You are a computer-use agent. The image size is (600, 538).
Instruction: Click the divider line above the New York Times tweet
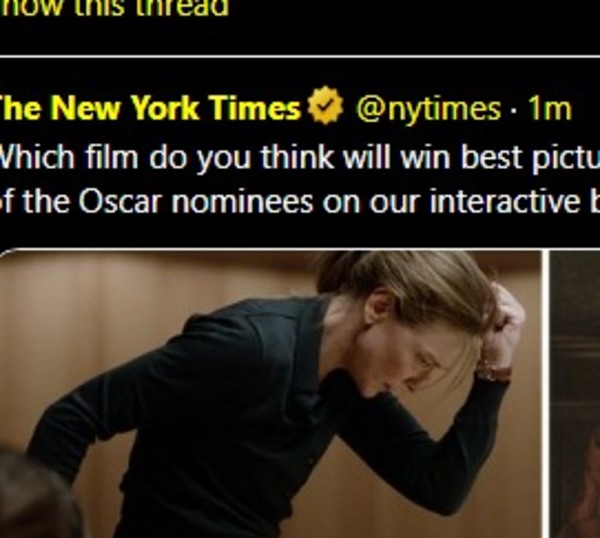click(300, 57)
